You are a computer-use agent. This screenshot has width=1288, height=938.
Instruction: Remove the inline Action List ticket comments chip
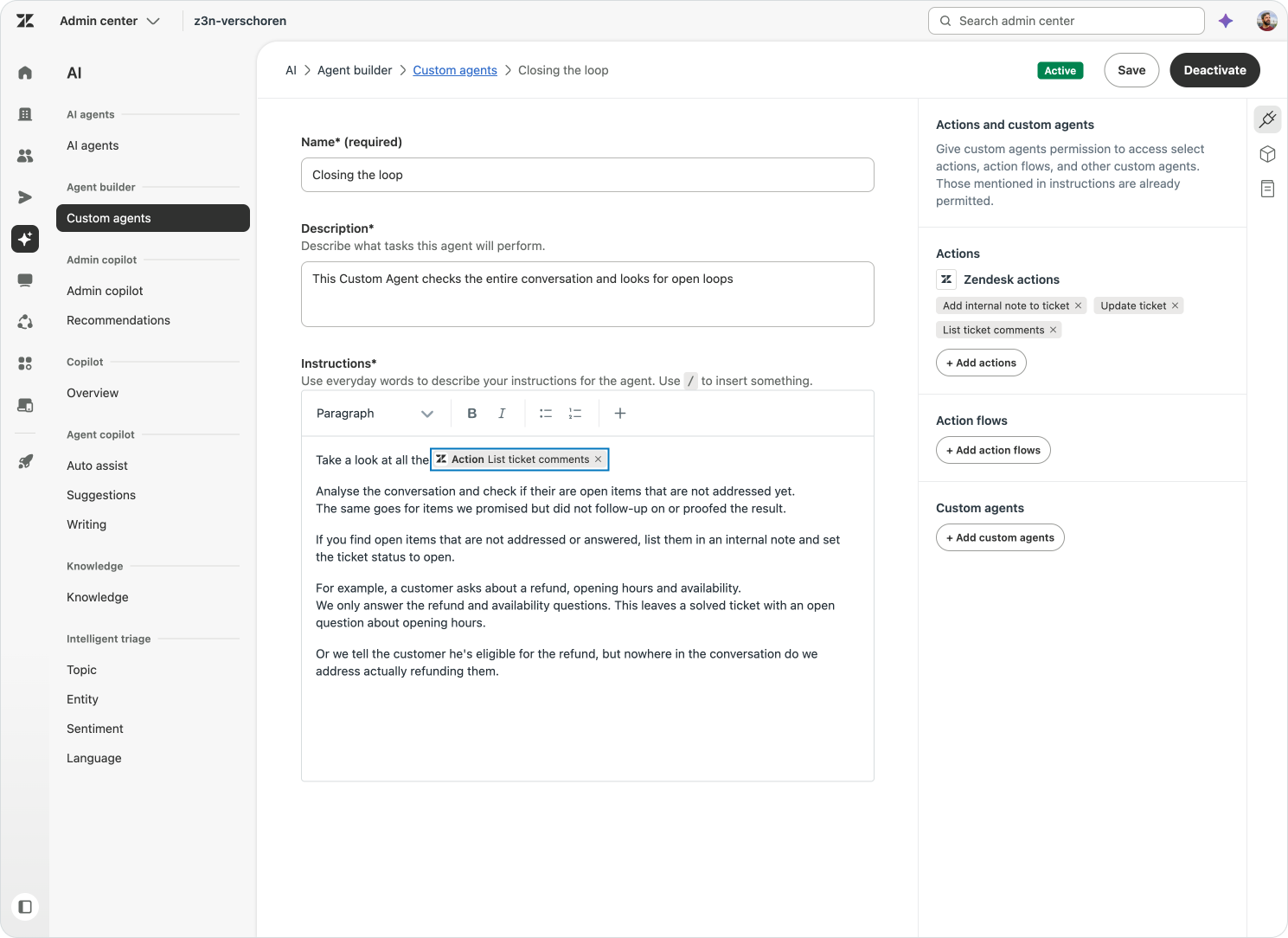coord(598,459)
